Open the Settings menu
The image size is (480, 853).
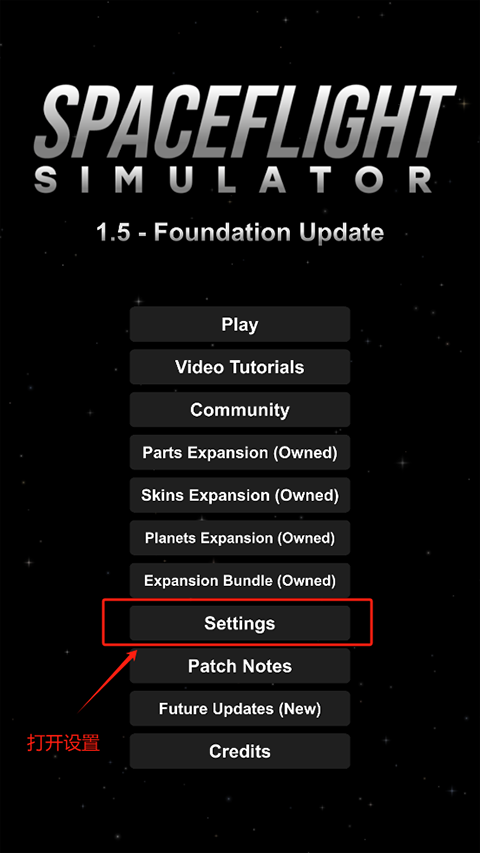point(239,623)
